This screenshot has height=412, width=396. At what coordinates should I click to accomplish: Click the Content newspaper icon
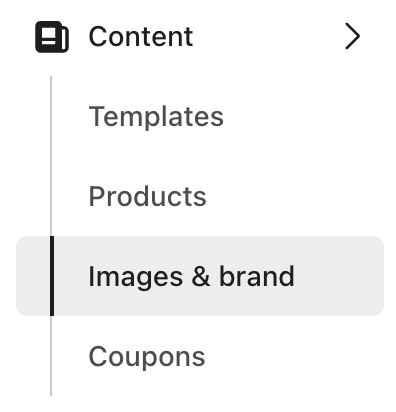tap(52, 37)
